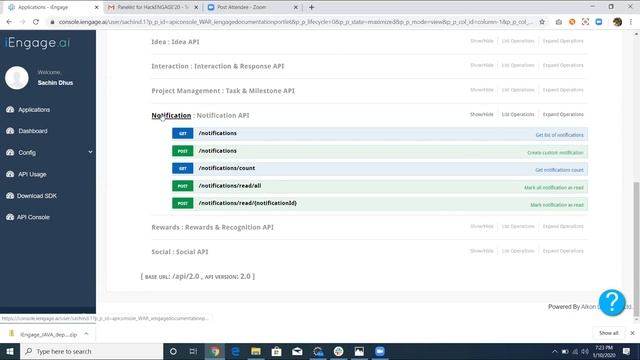Expand Project Management API section
Image resolution: width=640 pixels, height=360 pixels.
223,91
